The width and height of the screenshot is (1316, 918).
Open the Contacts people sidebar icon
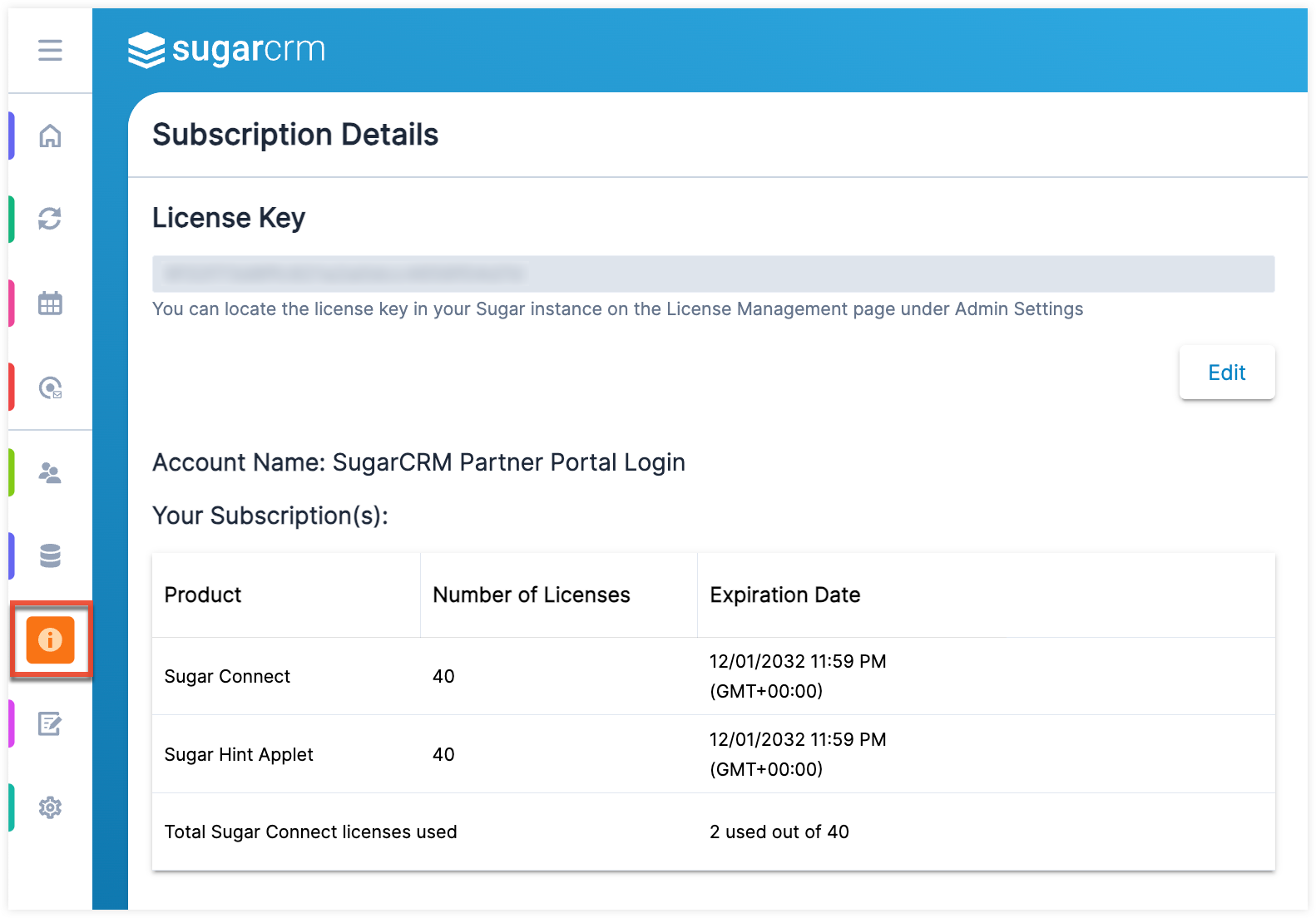(x=50, y=473)
